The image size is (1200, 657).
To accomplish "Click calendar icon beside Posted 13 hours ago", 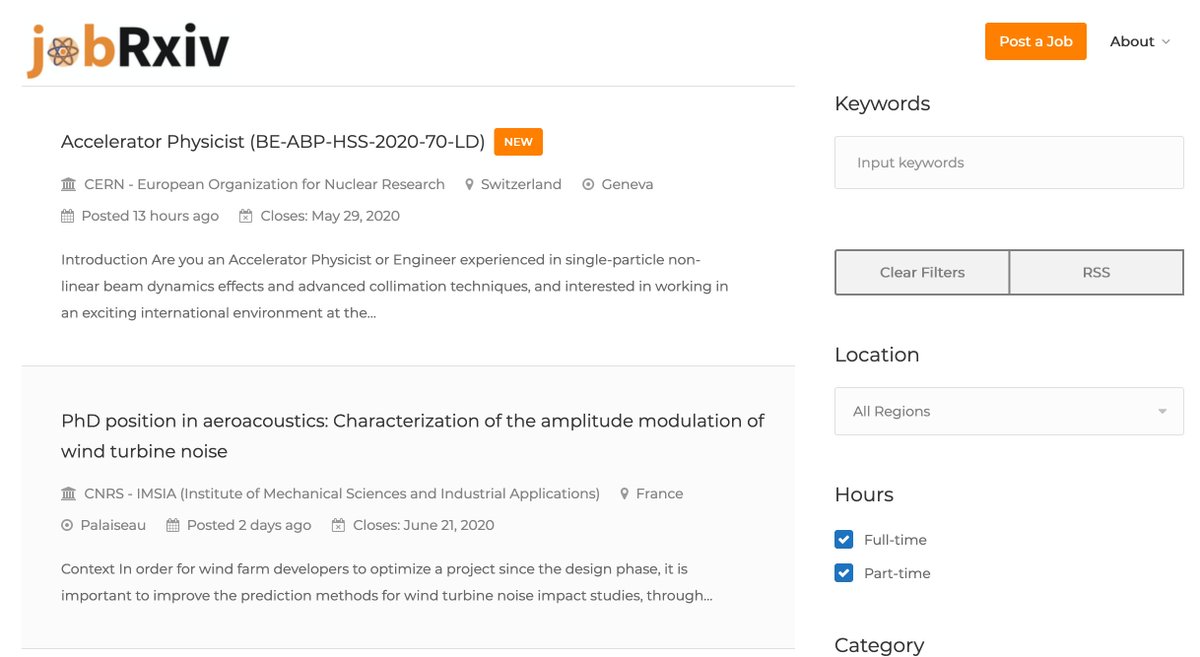I will click(68, 216).
